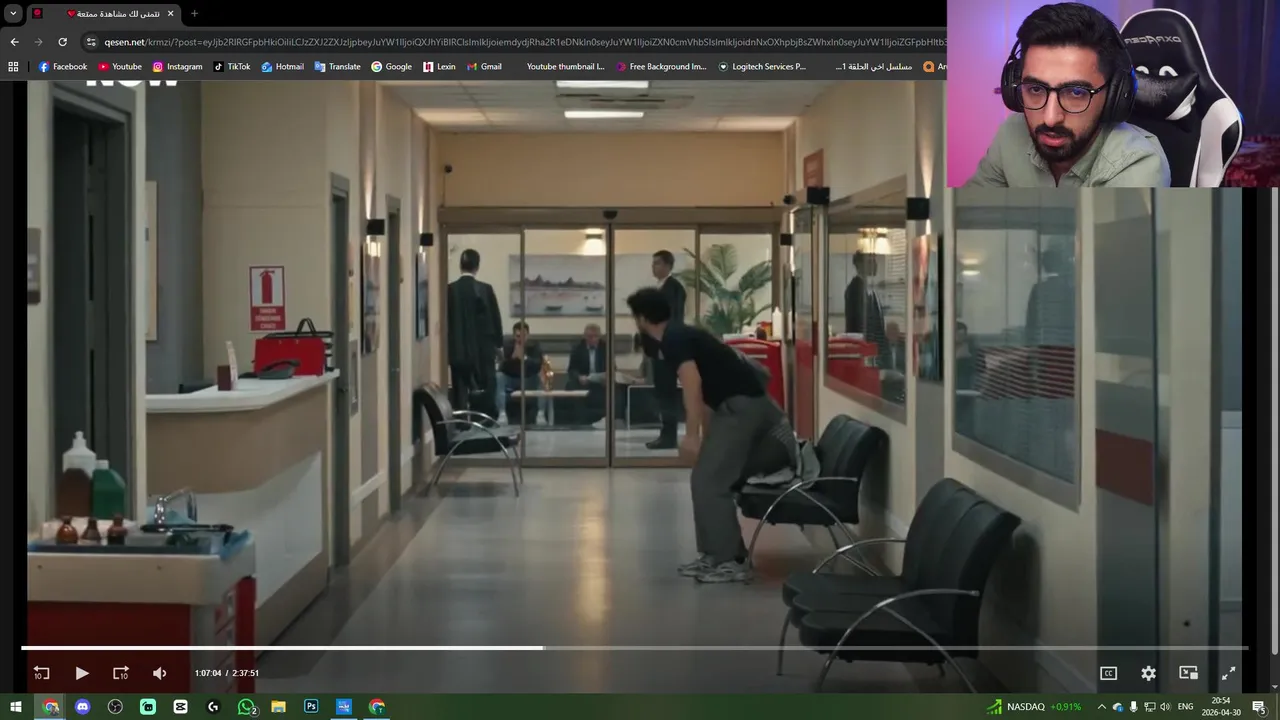Go back to the previous page

(x=14, y=42)
